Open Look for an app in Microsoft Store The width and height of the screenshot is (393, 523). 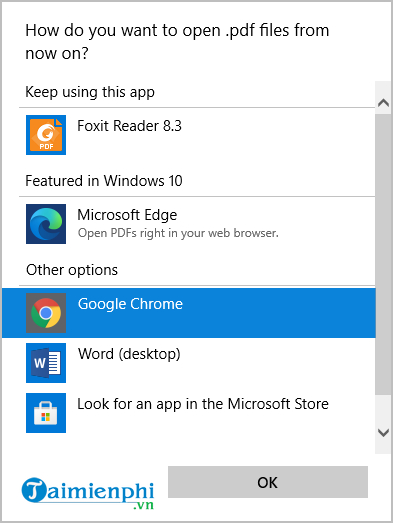[x=188, y=413]
